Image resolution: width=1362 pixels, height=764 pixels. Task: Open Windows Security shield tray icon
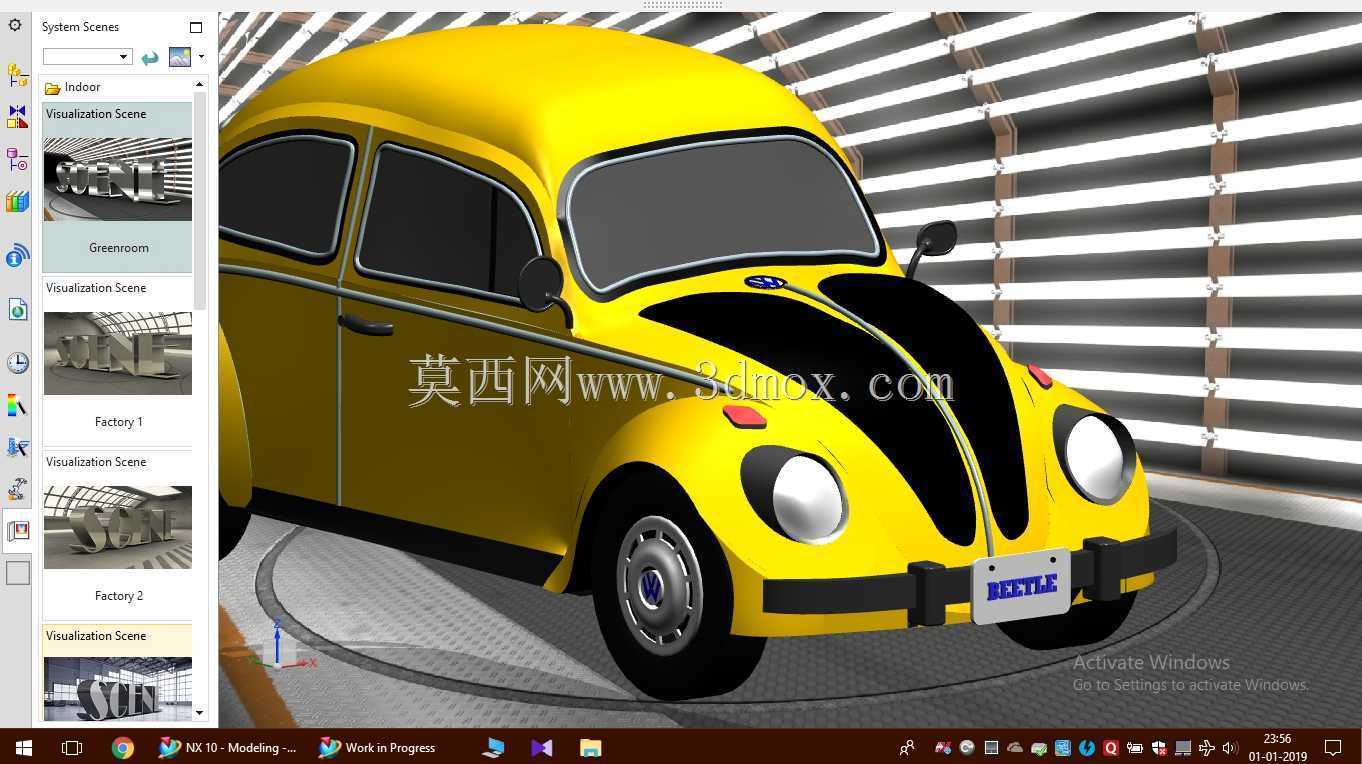[x=1159, y=748]
